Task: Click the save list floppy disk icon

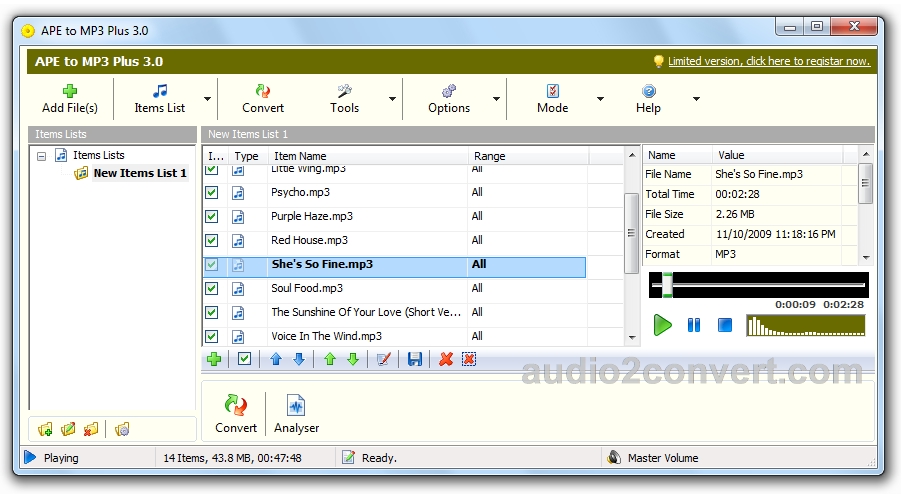Action: (x=415, y=359)
